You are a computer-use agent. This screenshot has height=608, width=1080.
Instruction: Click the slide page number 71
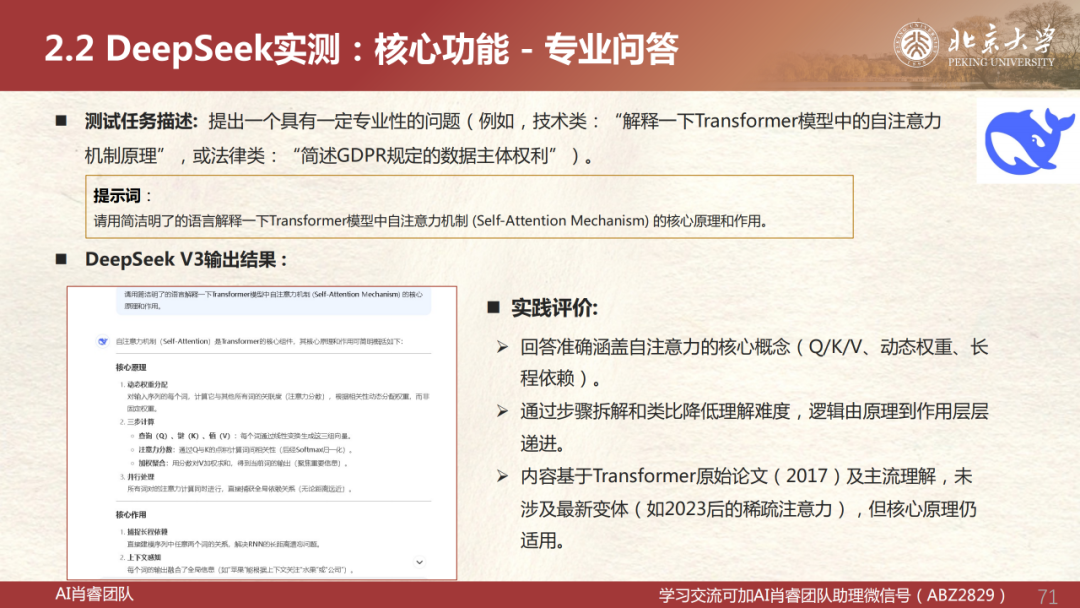[1048, 596]
